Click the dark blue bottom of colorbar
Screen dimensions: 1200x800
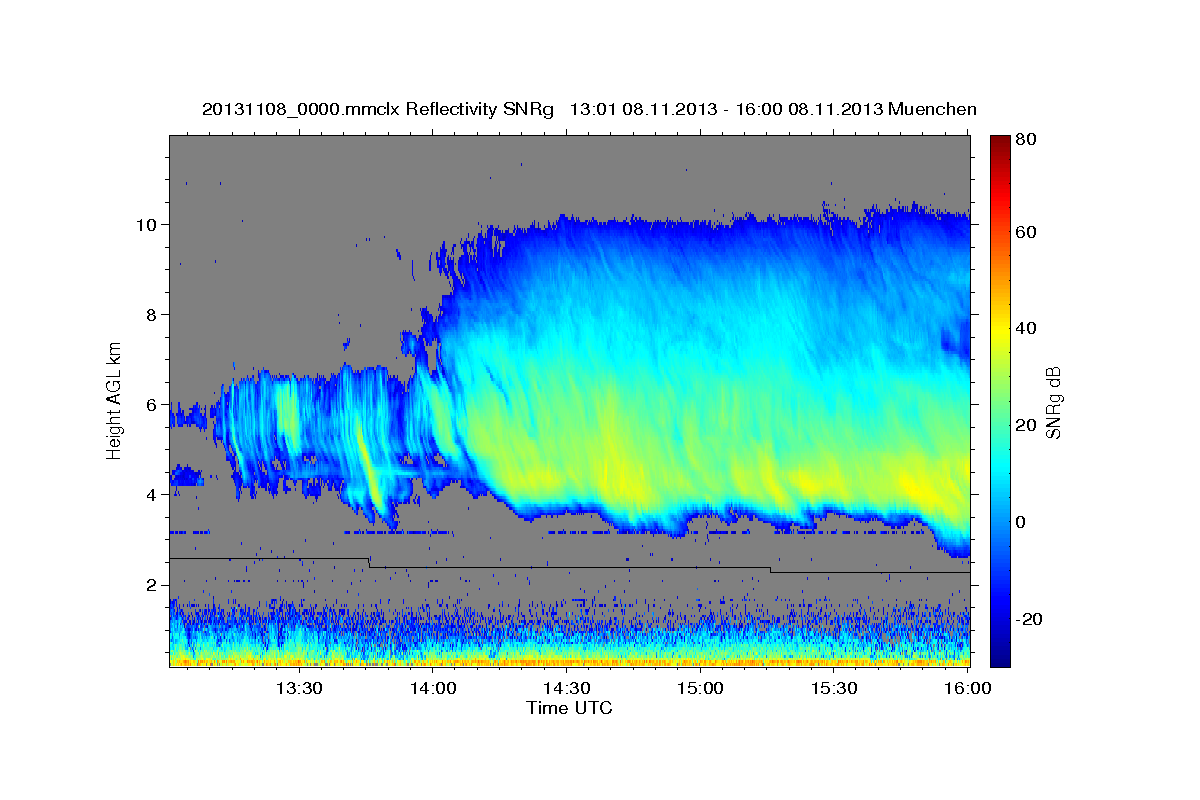[x=999, y=658]
